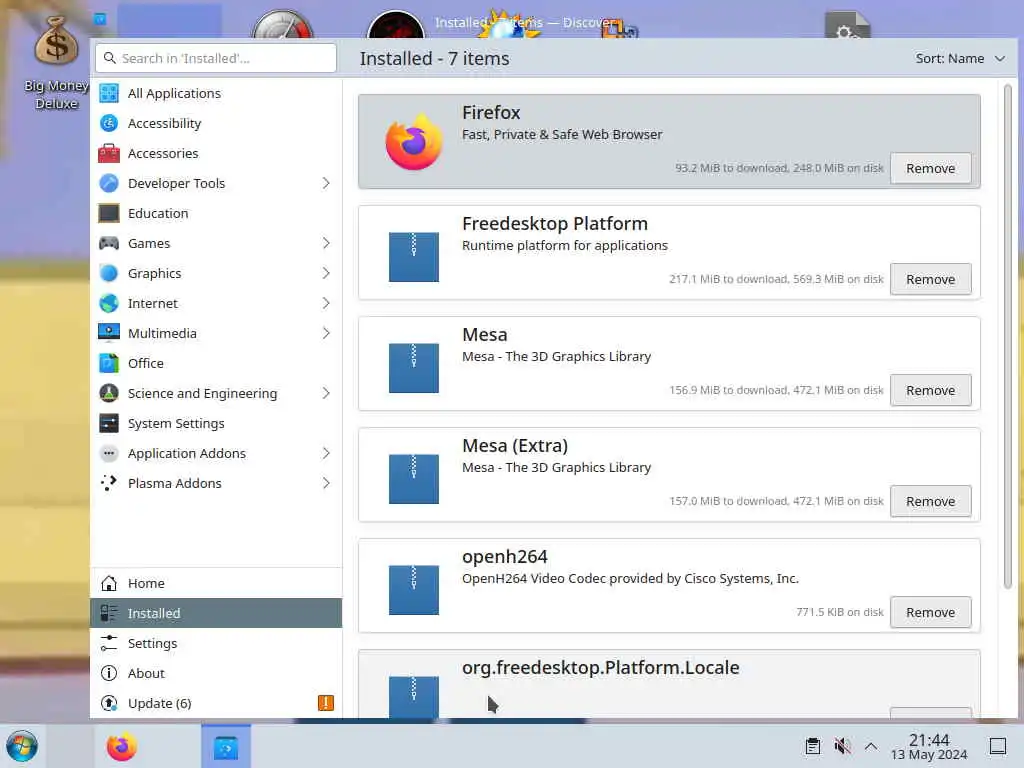Open Firefox from the taskbar

[121, 746]
